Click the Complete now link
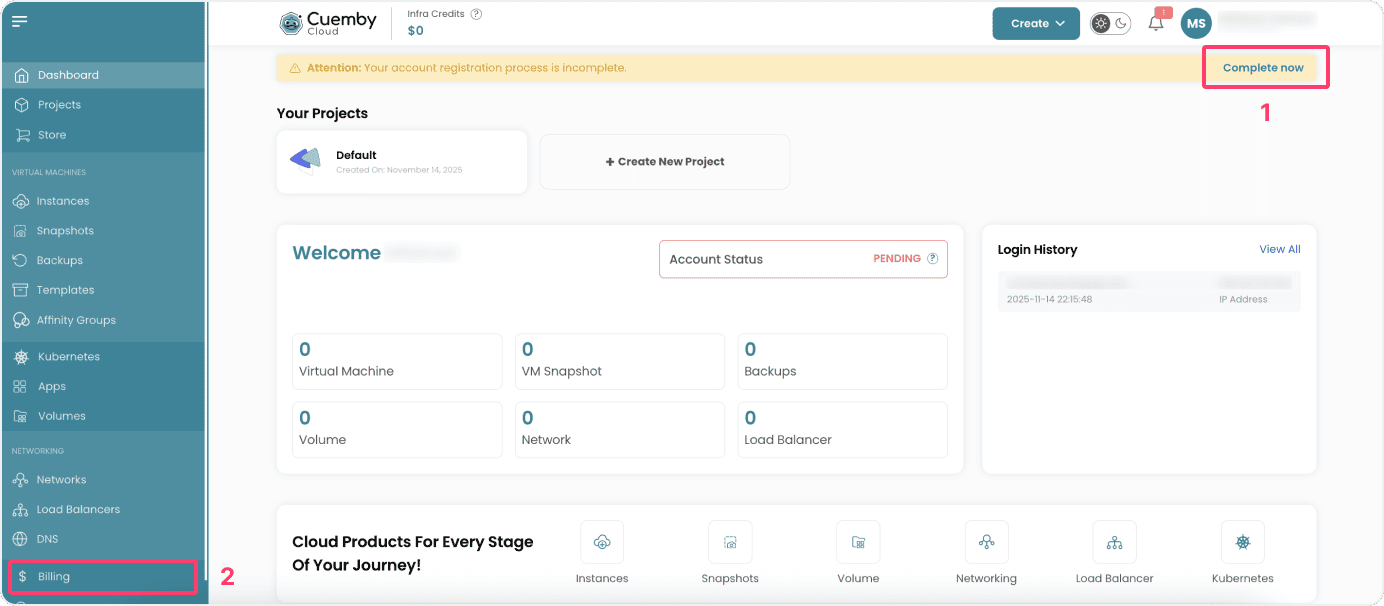 (1263, 68)
